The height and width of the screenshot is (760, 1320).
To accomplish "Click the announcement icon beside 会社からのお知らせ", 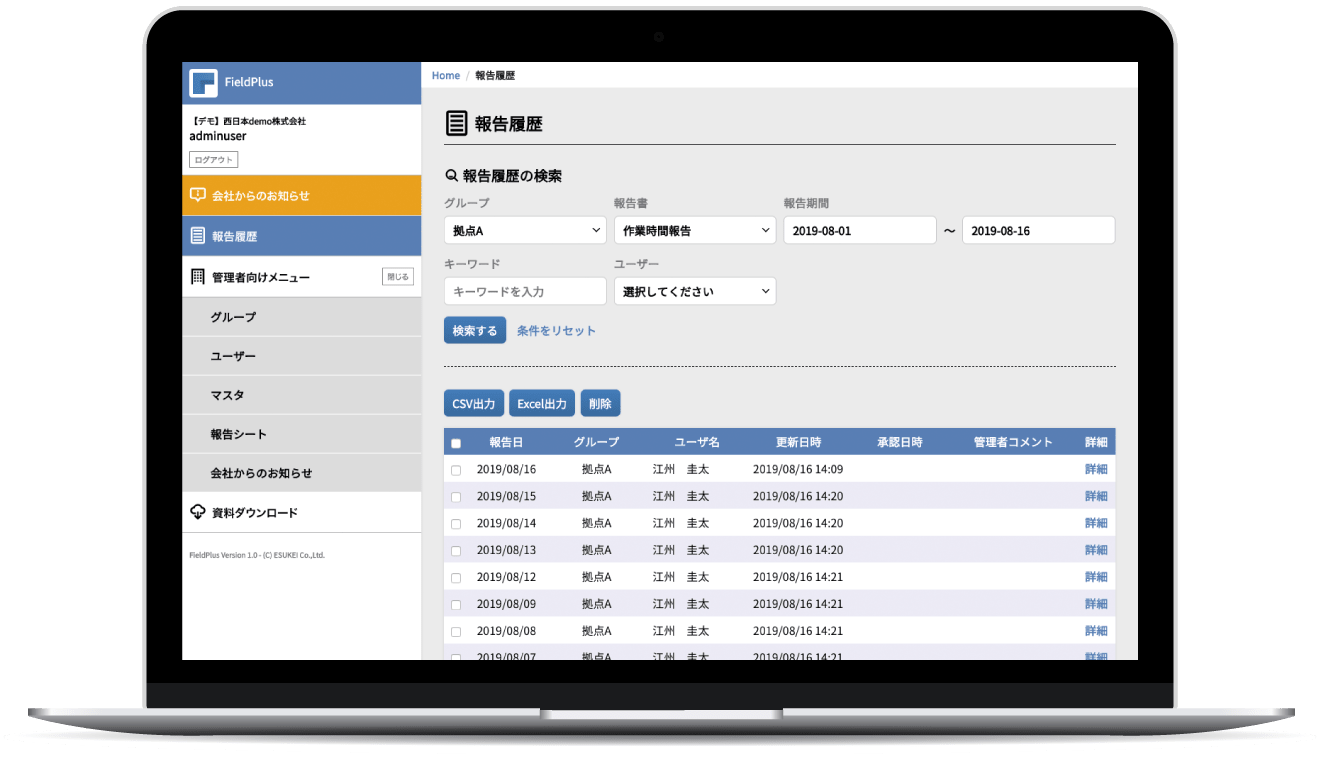I will pyautogui.click(x=198, y=195).
